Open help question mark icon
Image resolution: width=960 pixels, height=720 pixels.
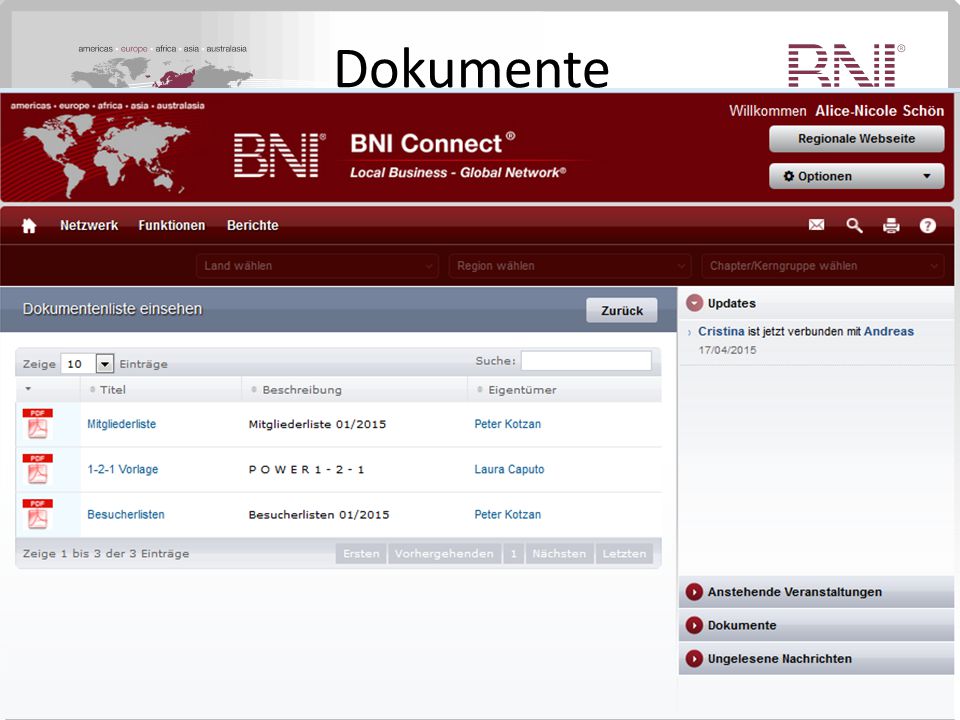[x=927, y=226]
